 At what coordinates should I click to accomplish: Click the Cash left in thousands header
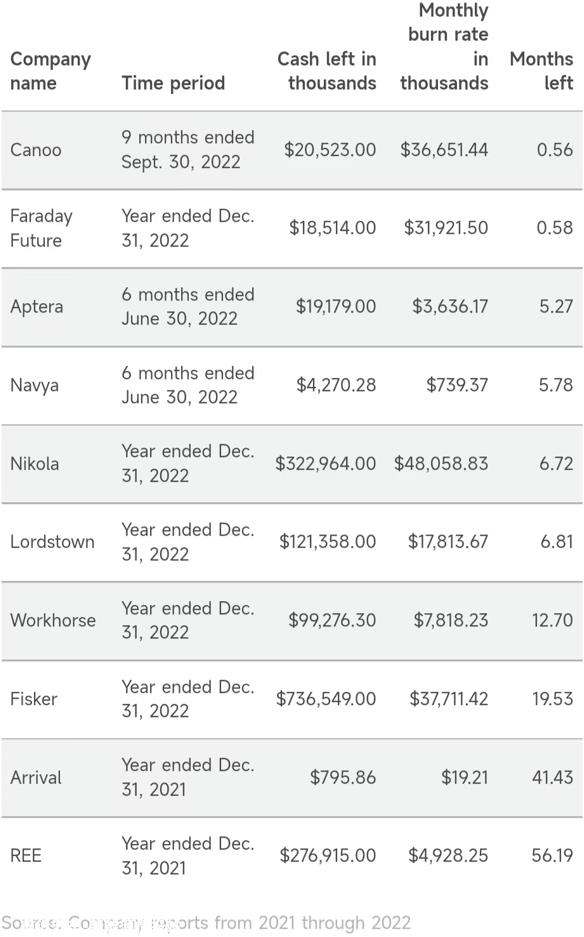pos(326,71)
